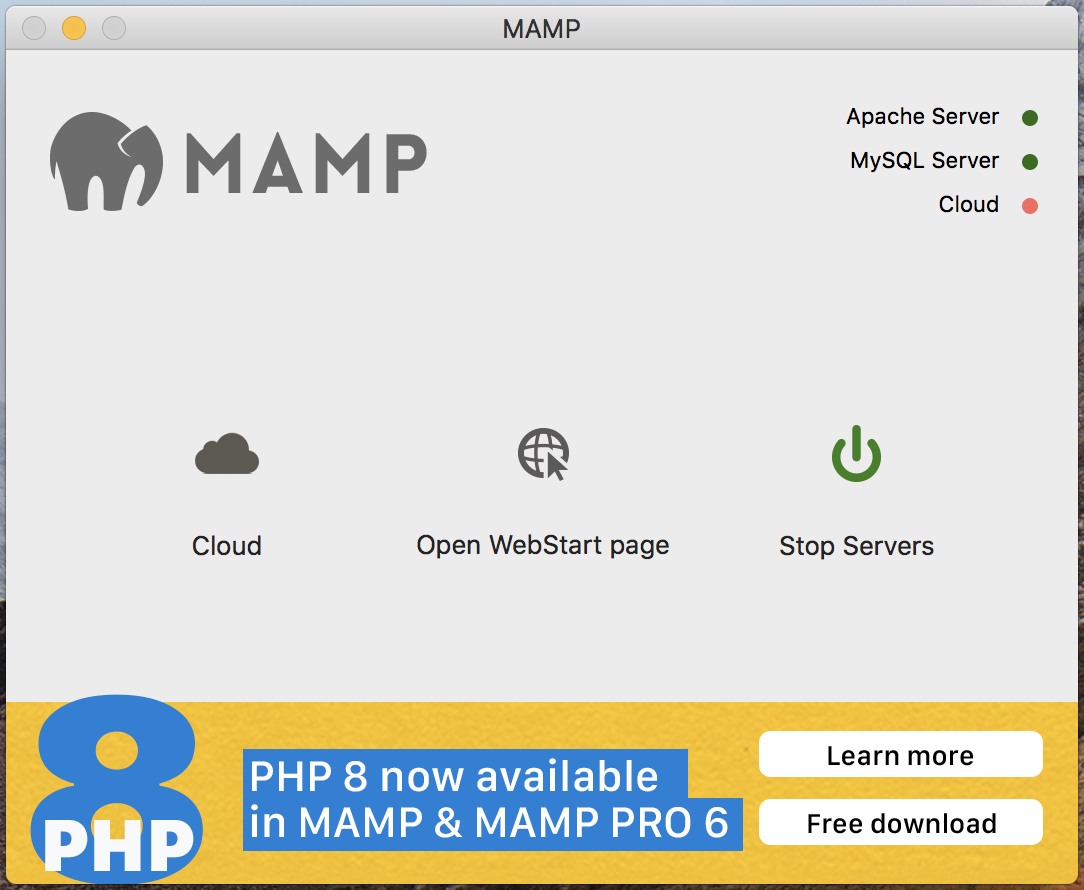Click the PHP 8 now available banner text

492,799
